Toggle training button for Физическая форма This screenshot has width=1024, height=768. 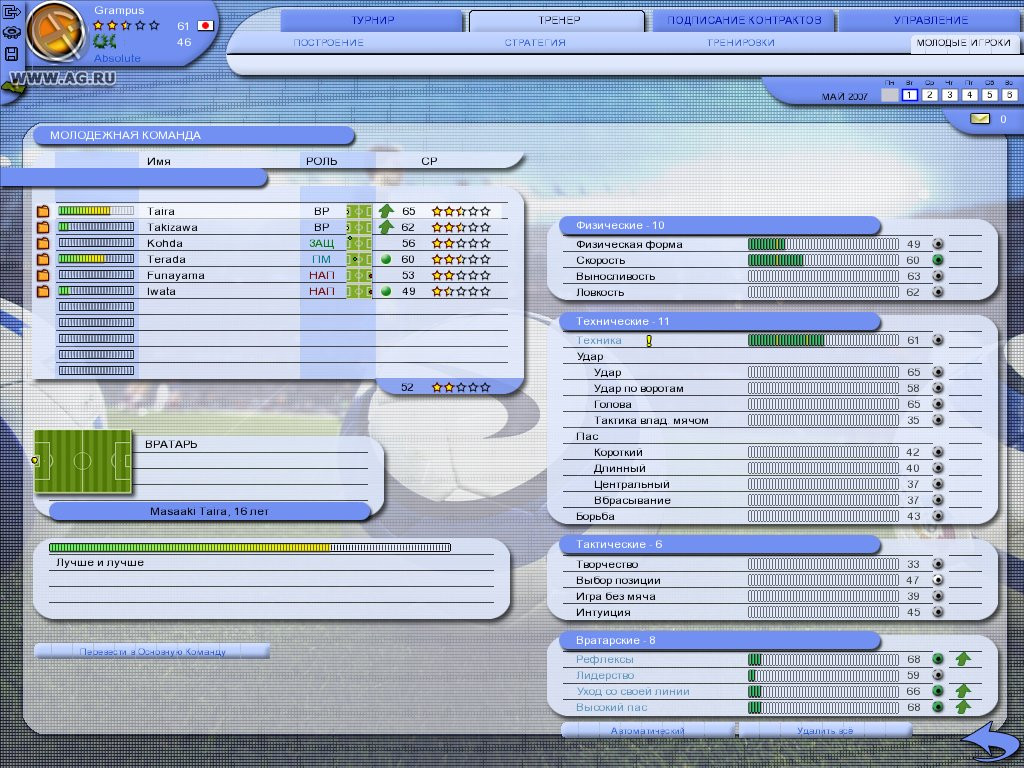tap(938, 244)
